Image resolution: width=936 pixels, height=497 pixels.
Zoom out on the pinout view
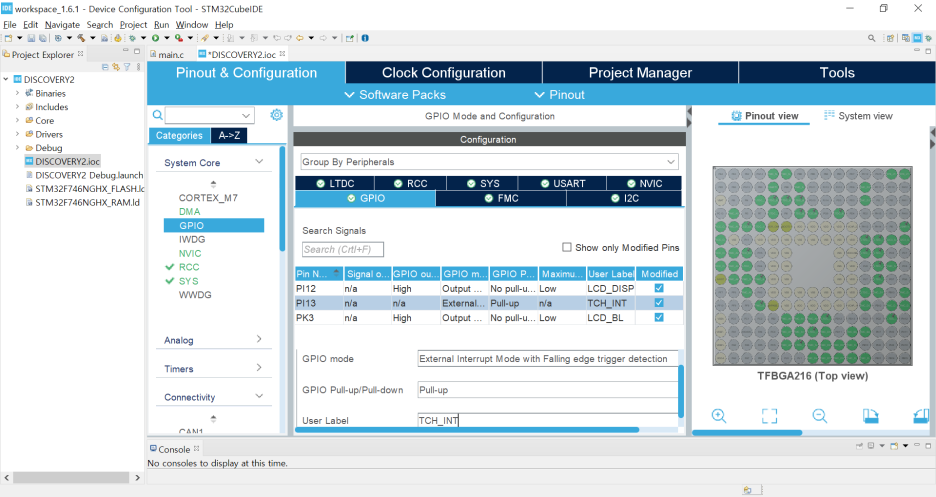tap(820, 416)
